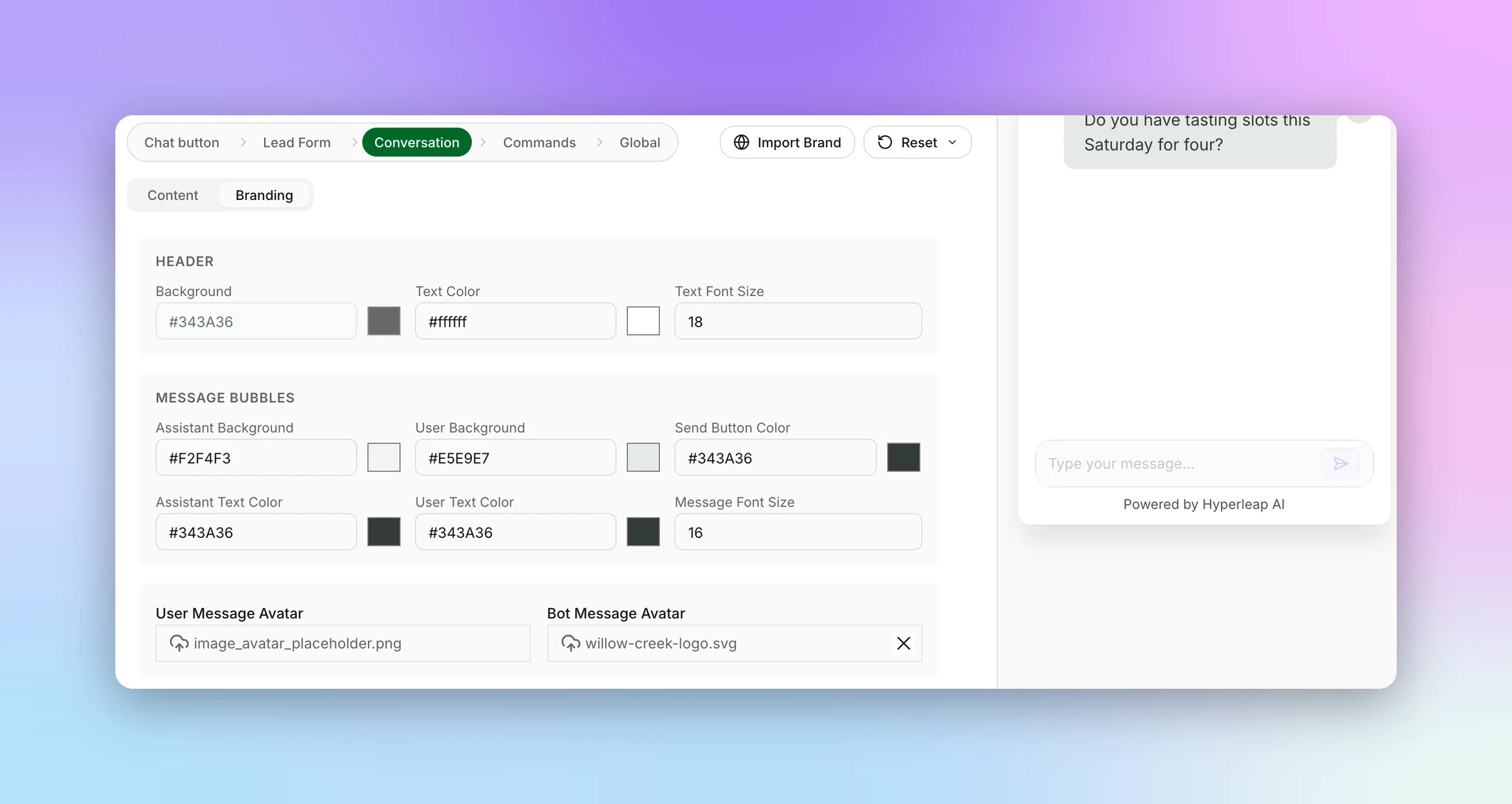Click the tasting slots chat message bubble
This screenshot has height=804, width=1512.
pyautogui.click(x=1199, y=141)
